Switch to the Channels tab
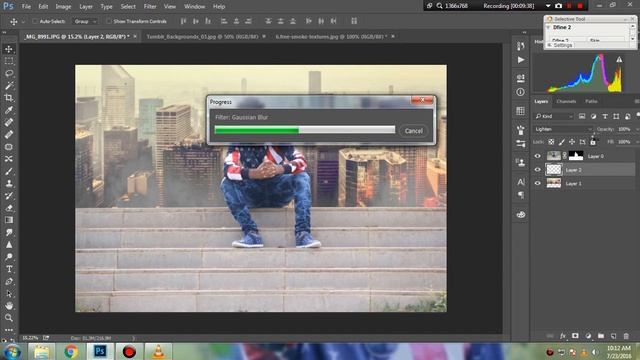The width and height of the screenshot is (640, 360). [x=566, y=101]
